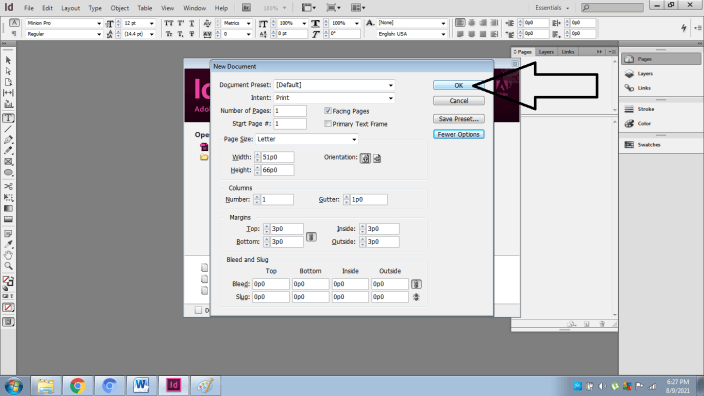704x396 pixels.
Task: Toggle slug make-all-same chain link
Action: (x=416, y=297)
